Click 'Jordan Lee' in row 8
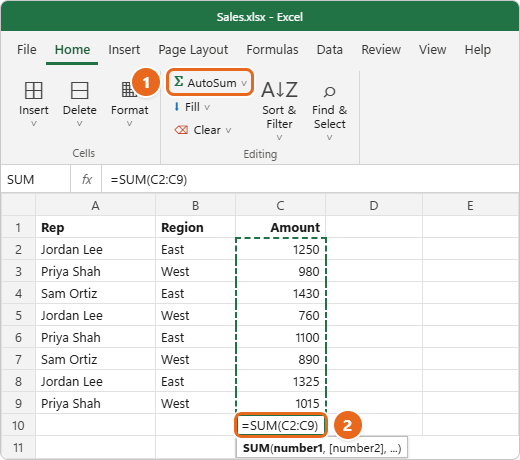The width and height of the screenshot is (520, 460). (x=95, y=381)
